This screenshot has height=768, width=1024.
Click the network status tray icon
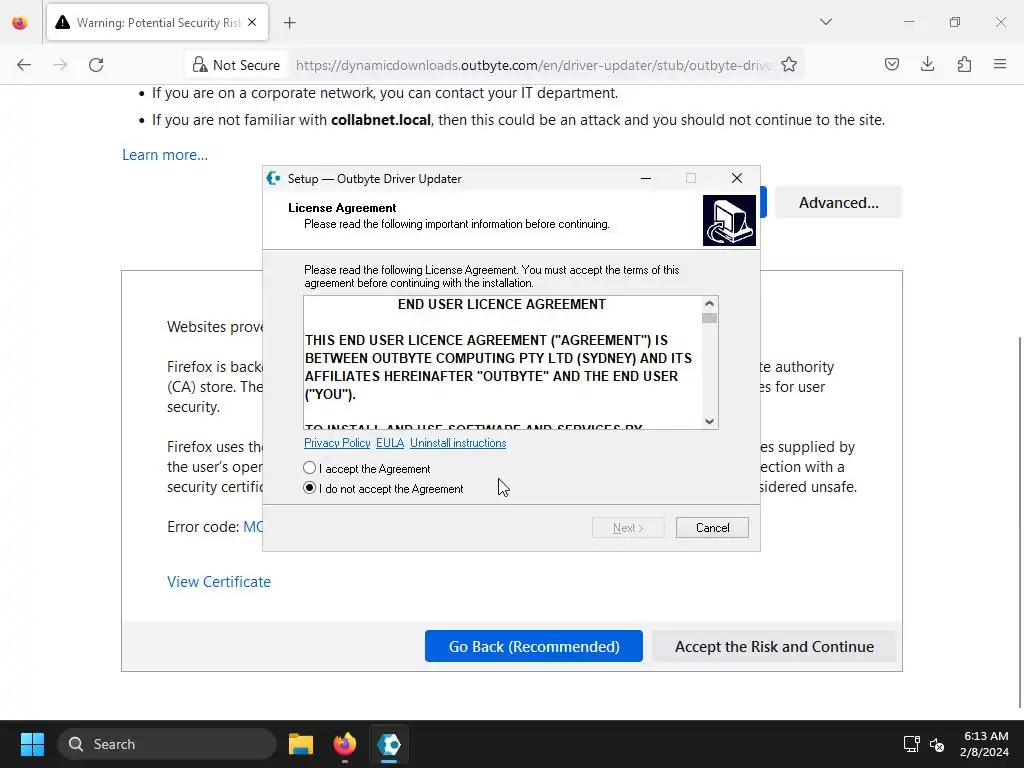point(911,744)
